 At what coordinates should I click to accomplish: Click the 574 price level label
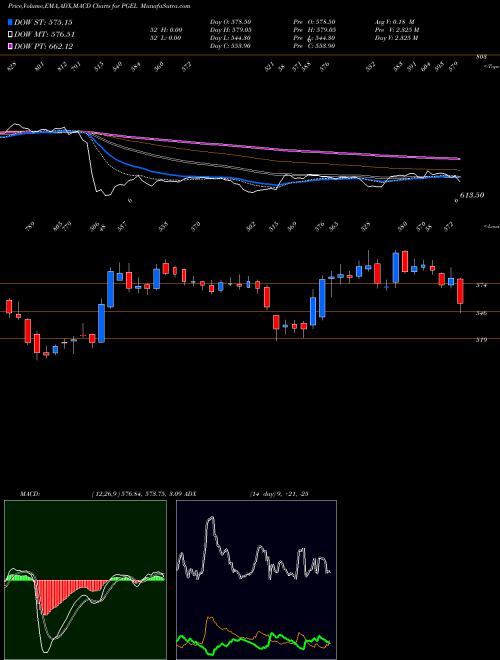click(481, 285)
